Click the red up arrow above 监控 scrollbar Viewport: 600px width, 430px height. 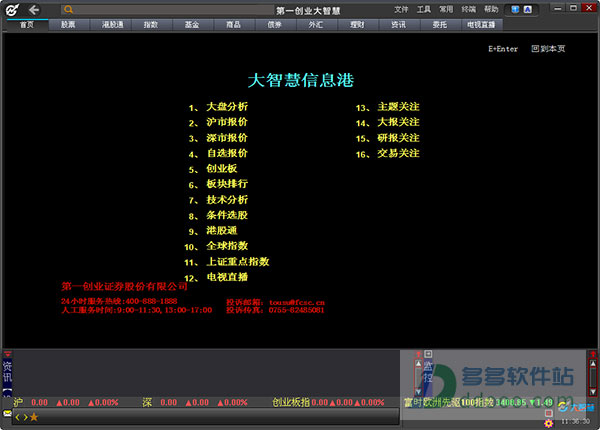click(x=419, y=354)
